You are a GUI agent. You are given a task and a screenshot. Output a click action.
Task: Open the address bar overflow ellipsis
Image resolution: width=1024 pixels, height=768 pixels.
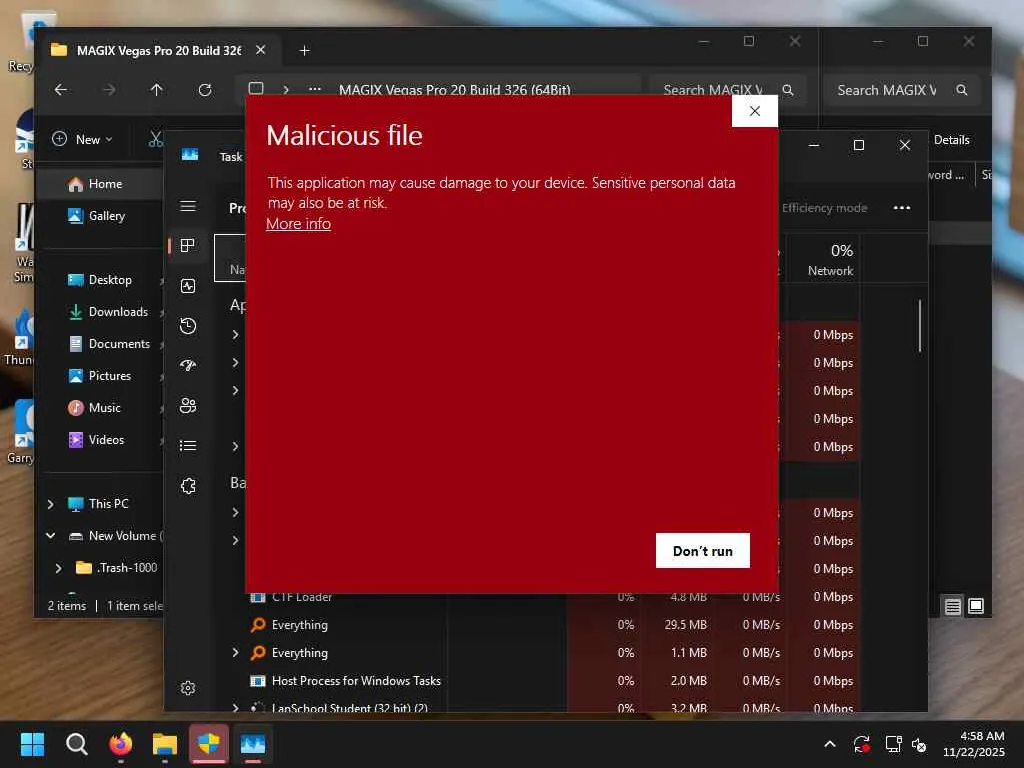(315, 89)
